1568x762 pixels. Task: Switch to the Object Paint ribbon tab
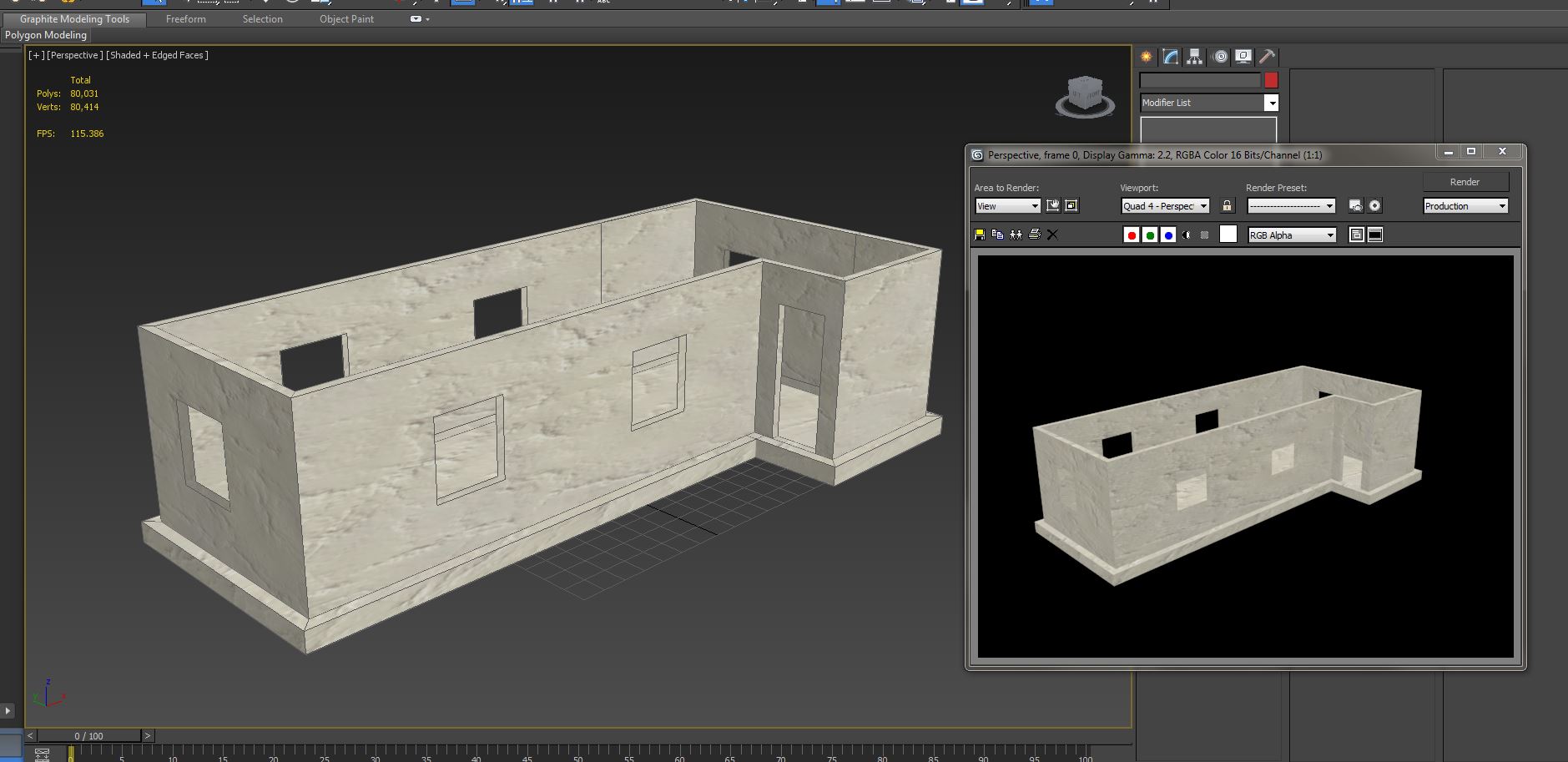click(345, 18)
